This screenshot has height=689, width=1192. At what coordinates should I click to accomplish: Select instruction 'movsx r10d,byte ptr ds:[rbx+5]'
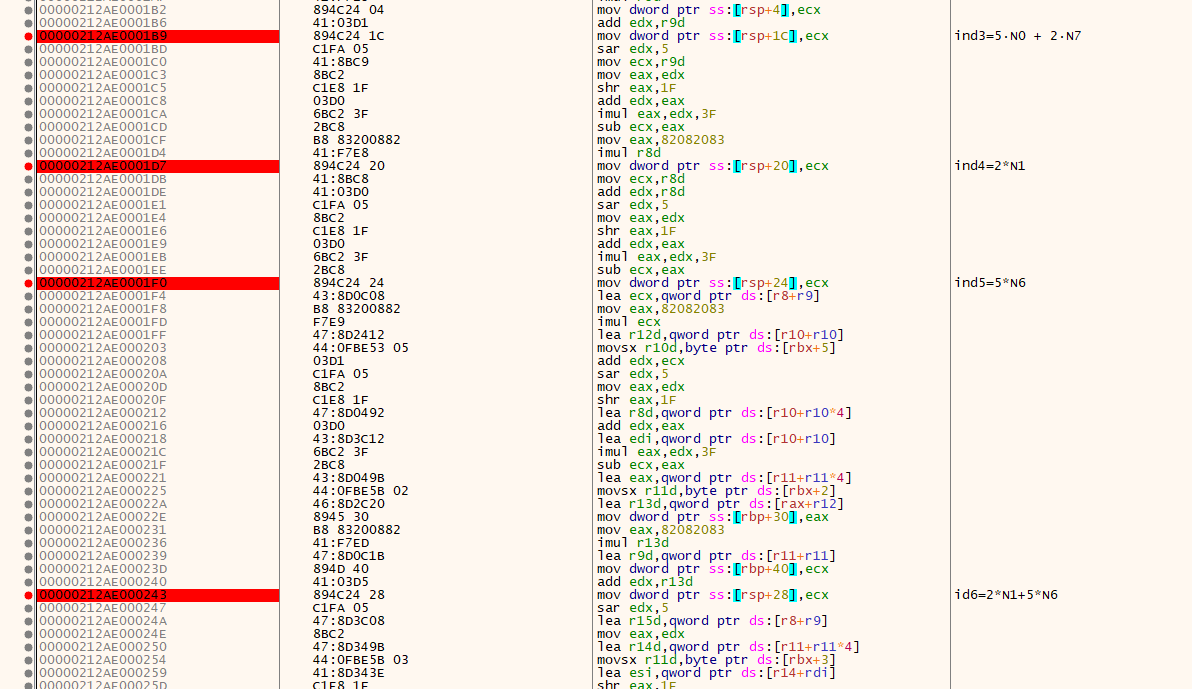(716, 348)
